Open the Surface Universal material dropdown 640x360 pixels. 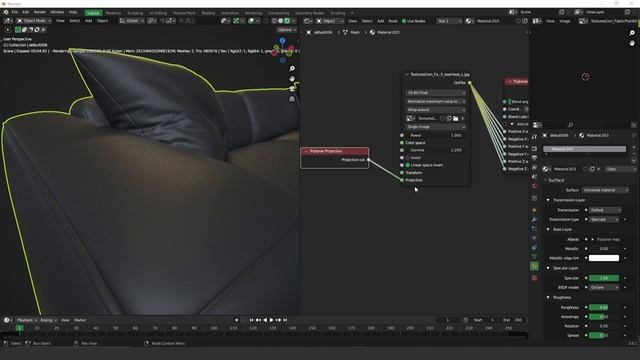tap(605, 190)
